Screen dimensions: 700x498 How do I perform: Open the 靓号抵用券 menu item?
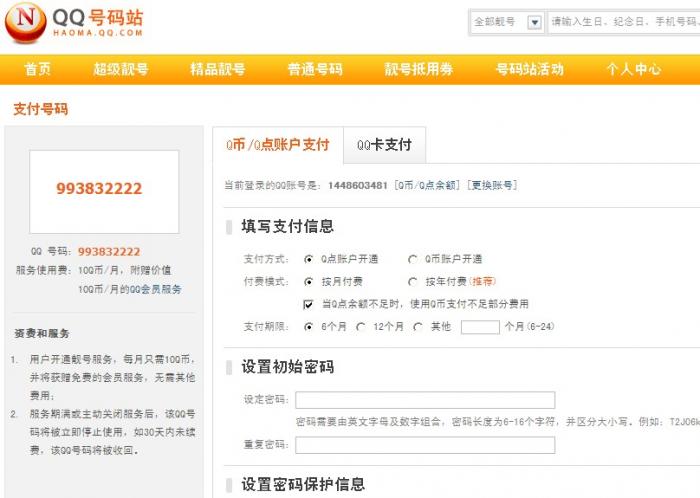click(419, 69)
